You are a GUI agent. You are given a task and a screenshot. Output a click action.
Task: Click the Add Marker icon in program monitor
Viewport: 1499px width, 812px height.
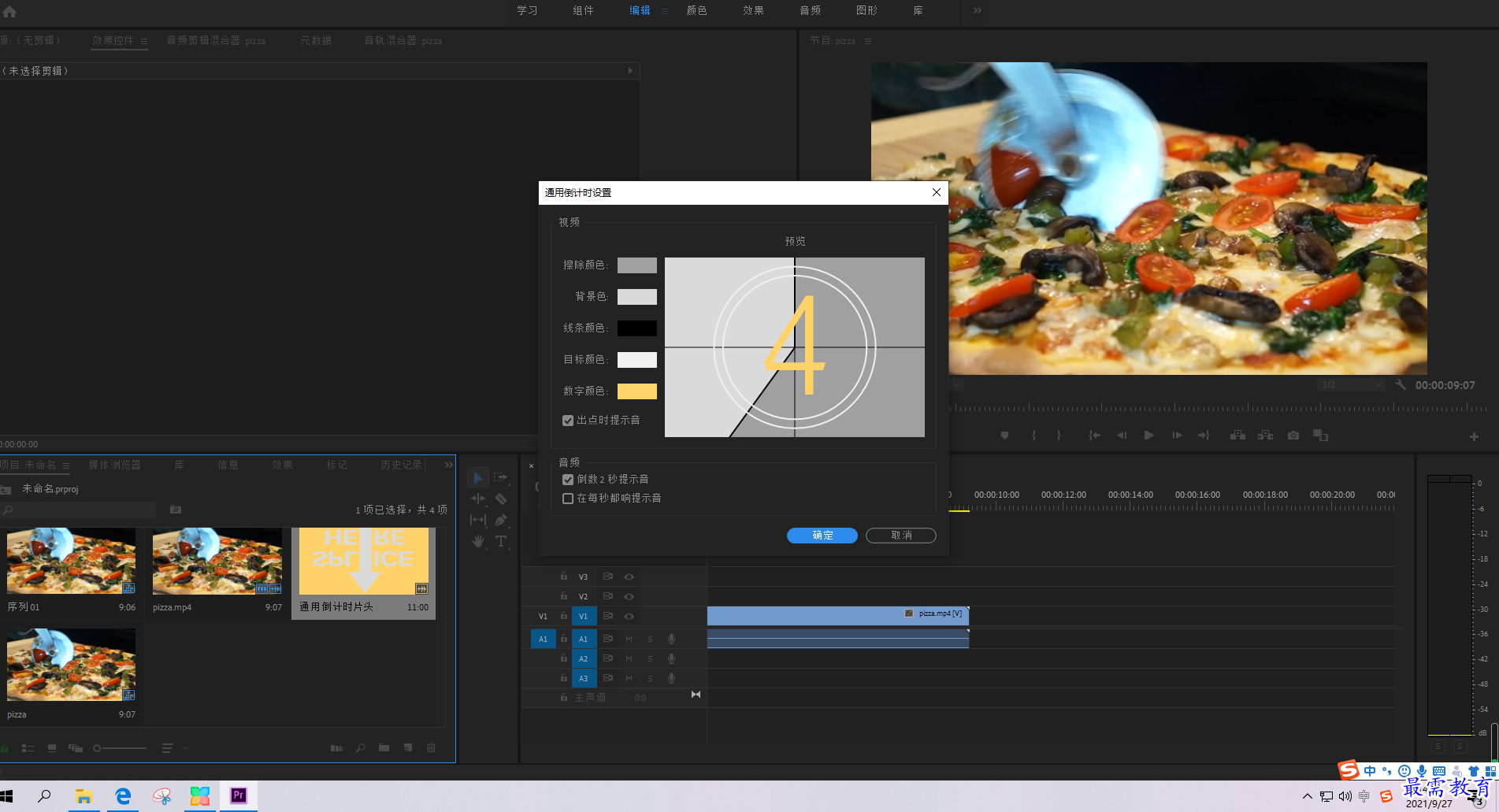point(1004,436)
